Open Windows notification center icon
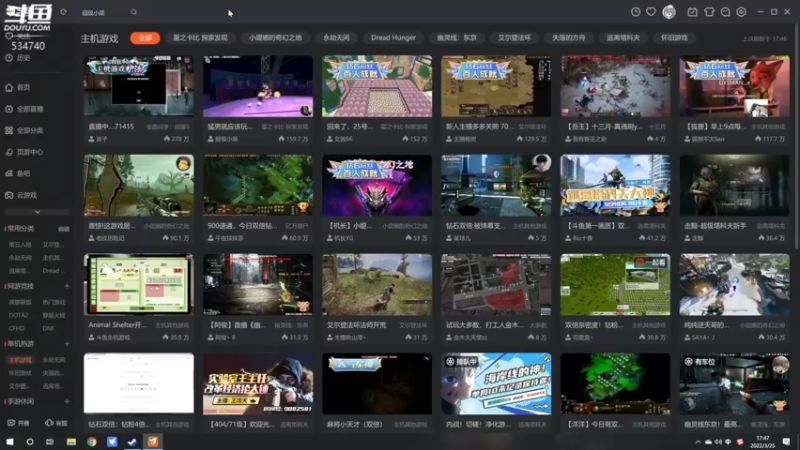 pos(786,442)
